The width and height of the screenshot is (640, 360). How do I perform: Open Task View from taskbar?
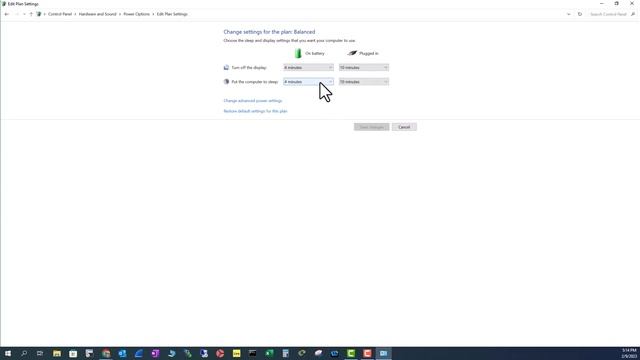point(40,353)
